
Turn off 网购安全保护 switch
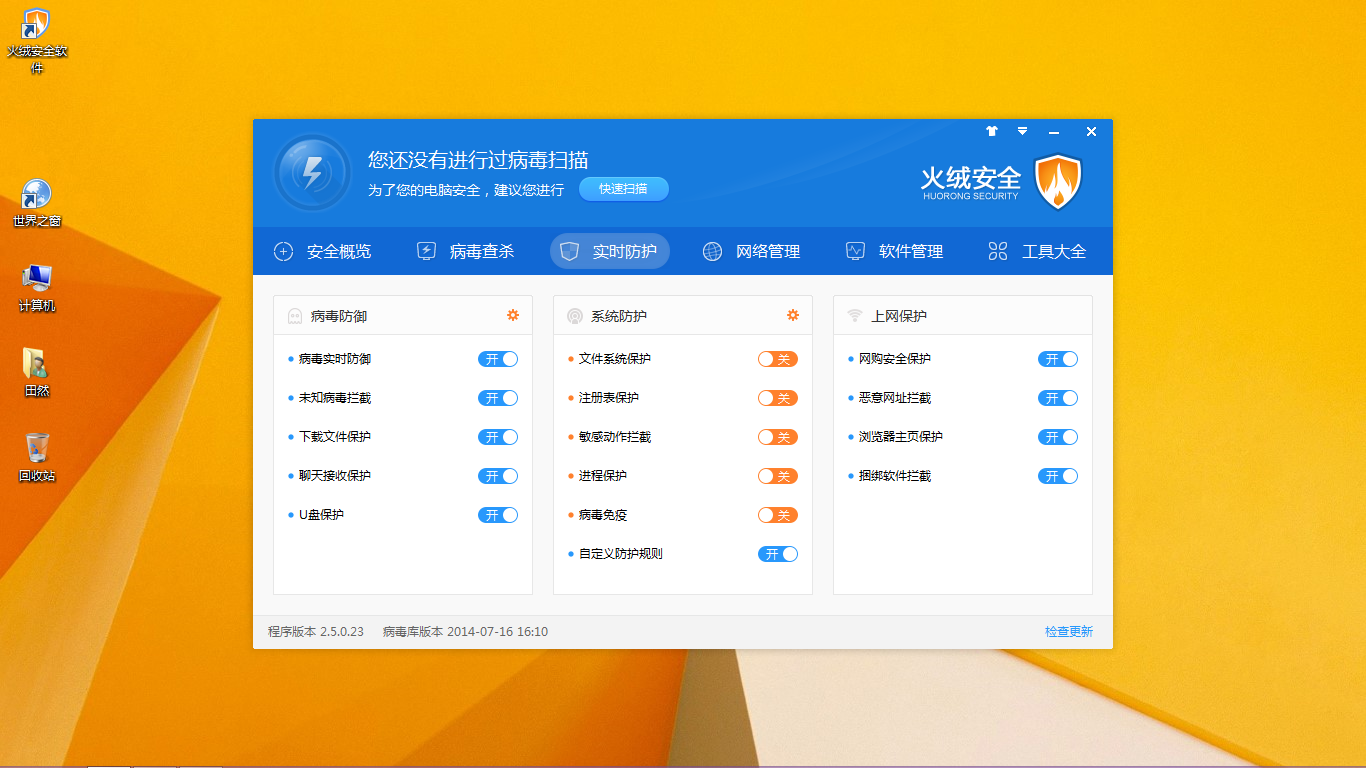pos(1058,359)
